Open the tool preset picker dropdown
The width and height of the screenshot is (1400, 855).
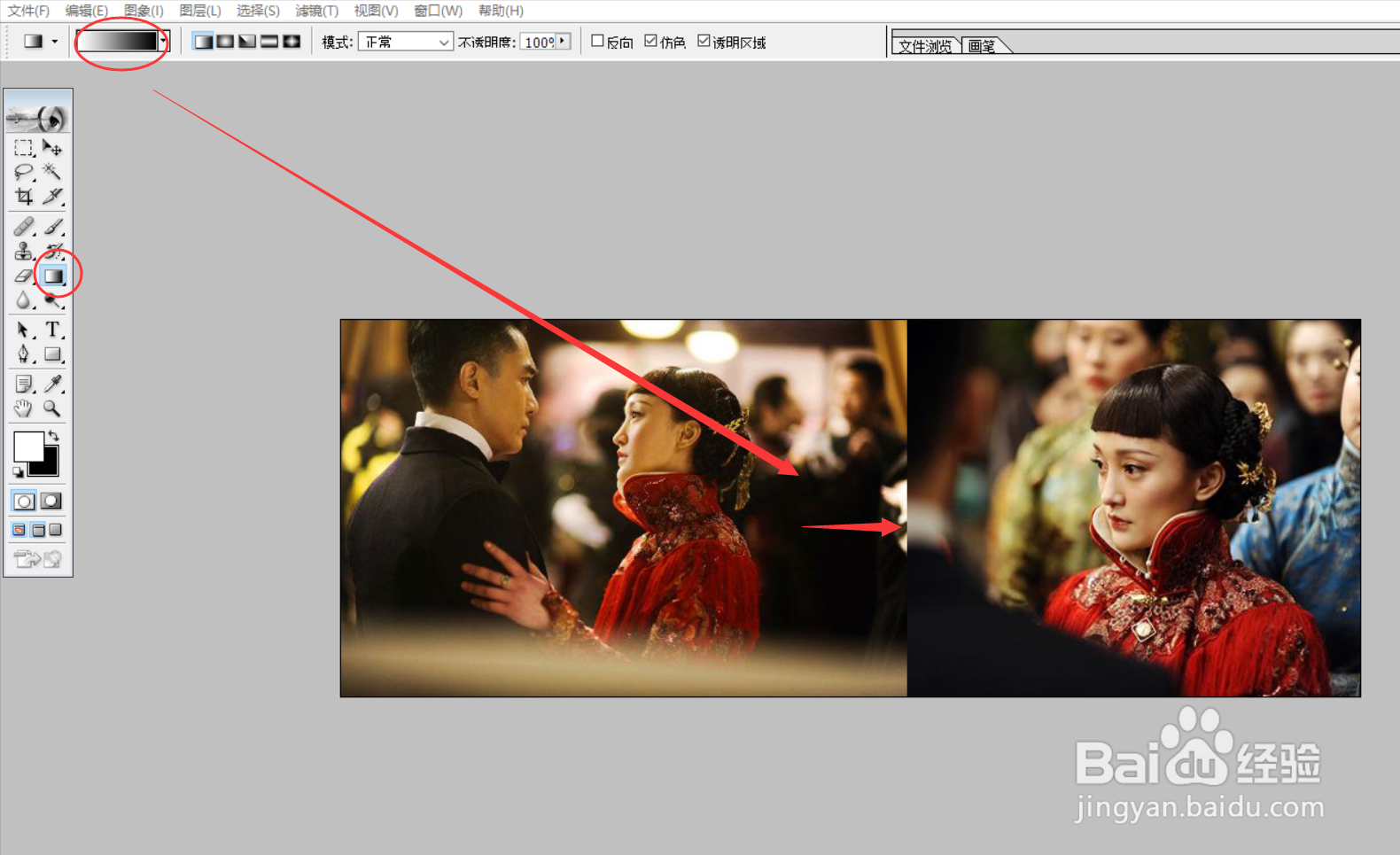(x=55, y=42)
